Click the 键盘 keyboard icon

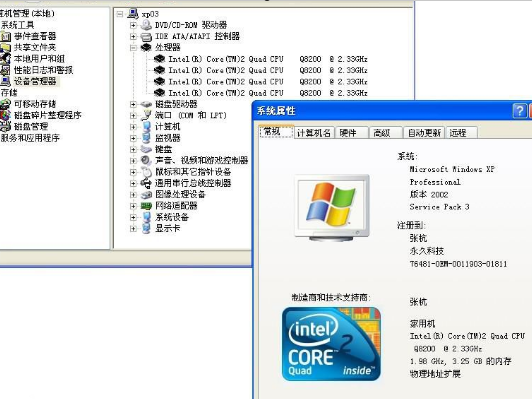point(146,149)
